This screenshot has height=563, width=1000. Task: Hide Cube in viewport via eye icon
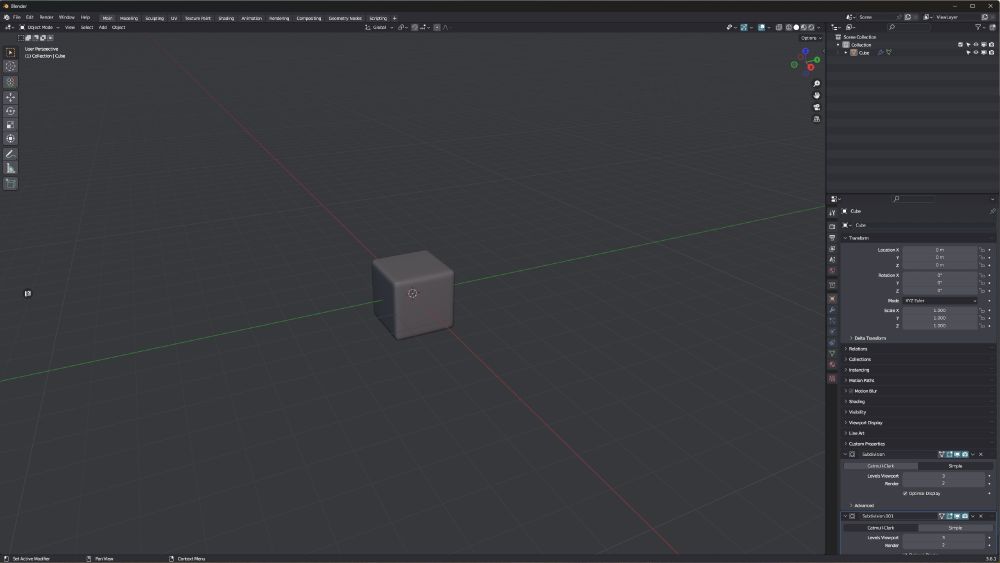(x=976, y=53)
